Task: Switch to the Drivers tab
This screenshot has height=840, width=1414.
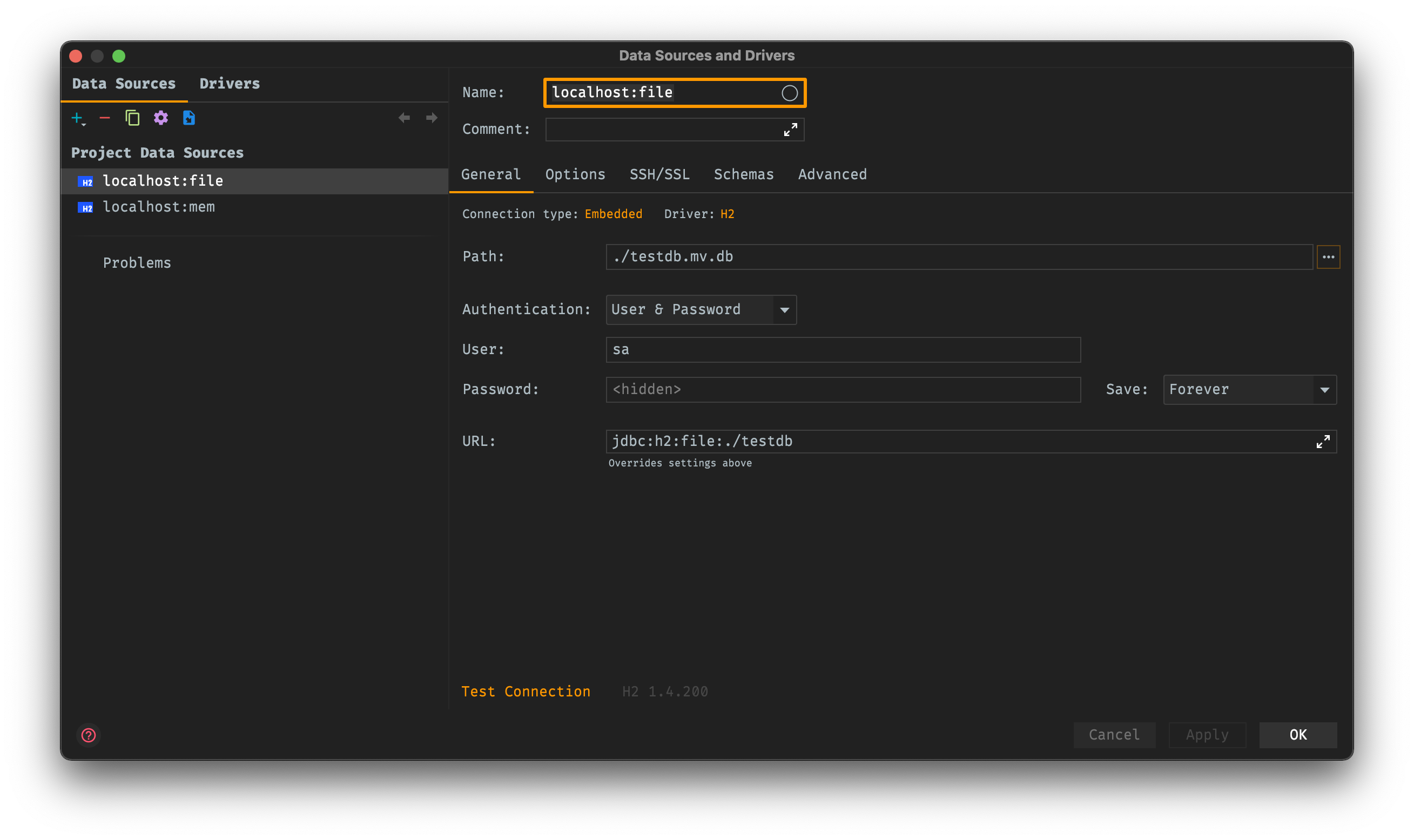Action: [x=230, y=84]
